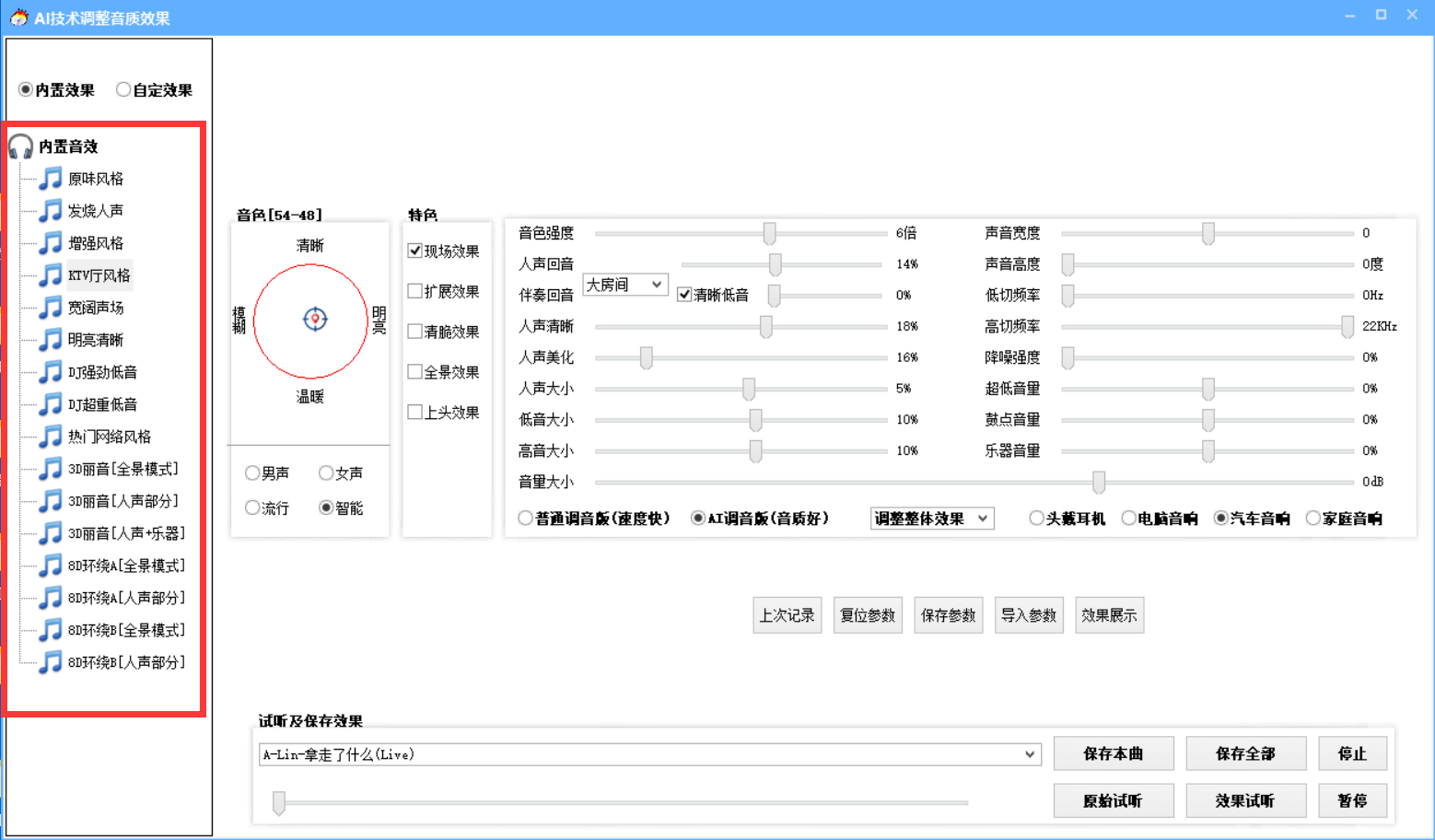Image resolution: width=1435 pixels, height=840 pixels.
Task: Open the 大房间 reverb room dropdown
Action: (625, 285)
